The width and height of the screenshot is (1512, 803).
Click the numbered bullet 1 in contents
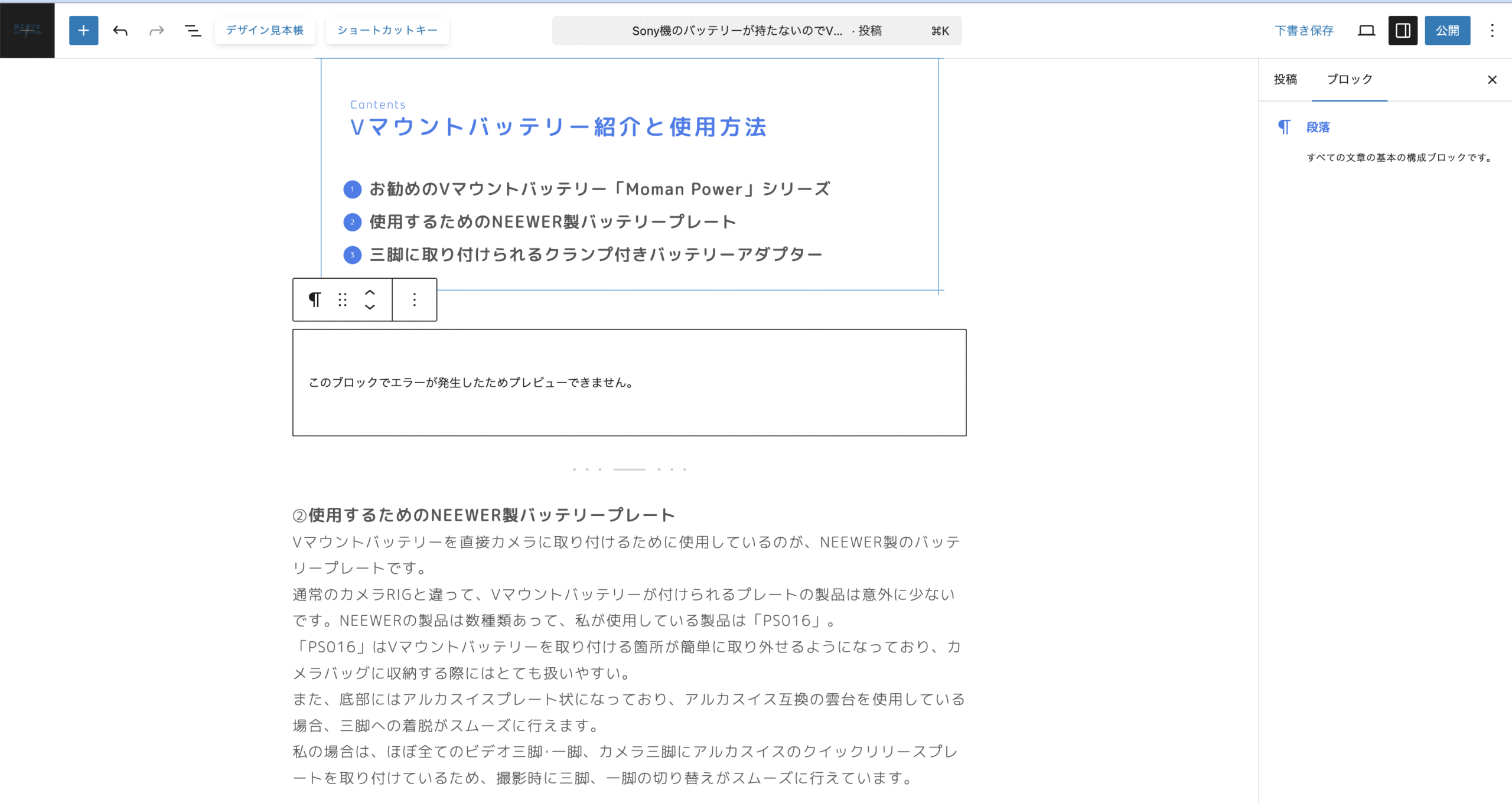coord(353,190)
